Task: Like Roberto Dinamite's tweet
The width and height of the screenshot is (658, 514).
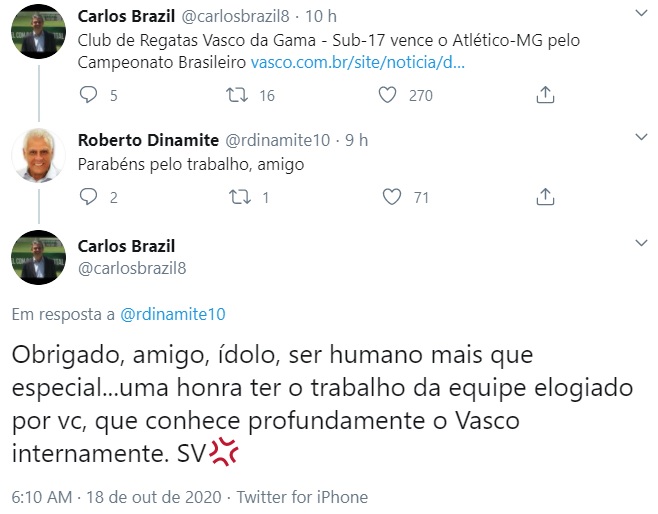Action: 393,197
